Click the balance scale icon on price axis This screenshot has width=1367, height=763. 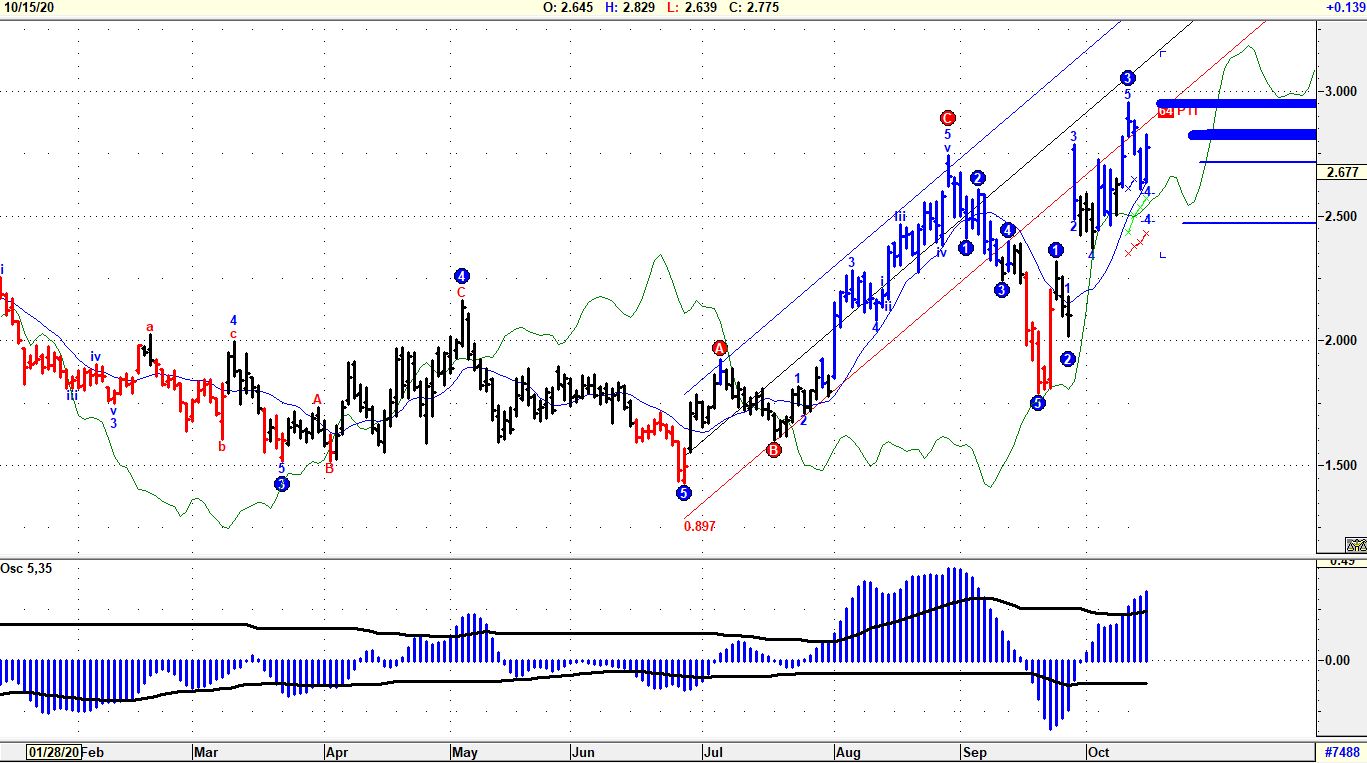pyautogui.click(x=1356, y=545)
